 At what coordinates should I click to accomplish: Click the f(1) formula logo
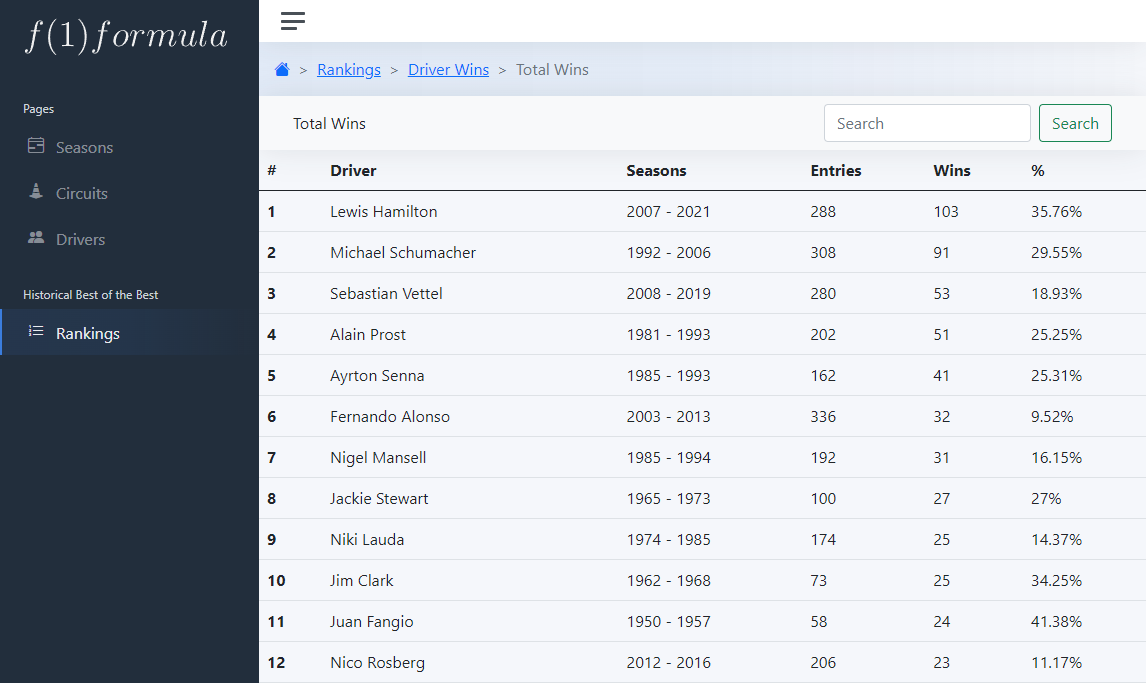point(127,36)
